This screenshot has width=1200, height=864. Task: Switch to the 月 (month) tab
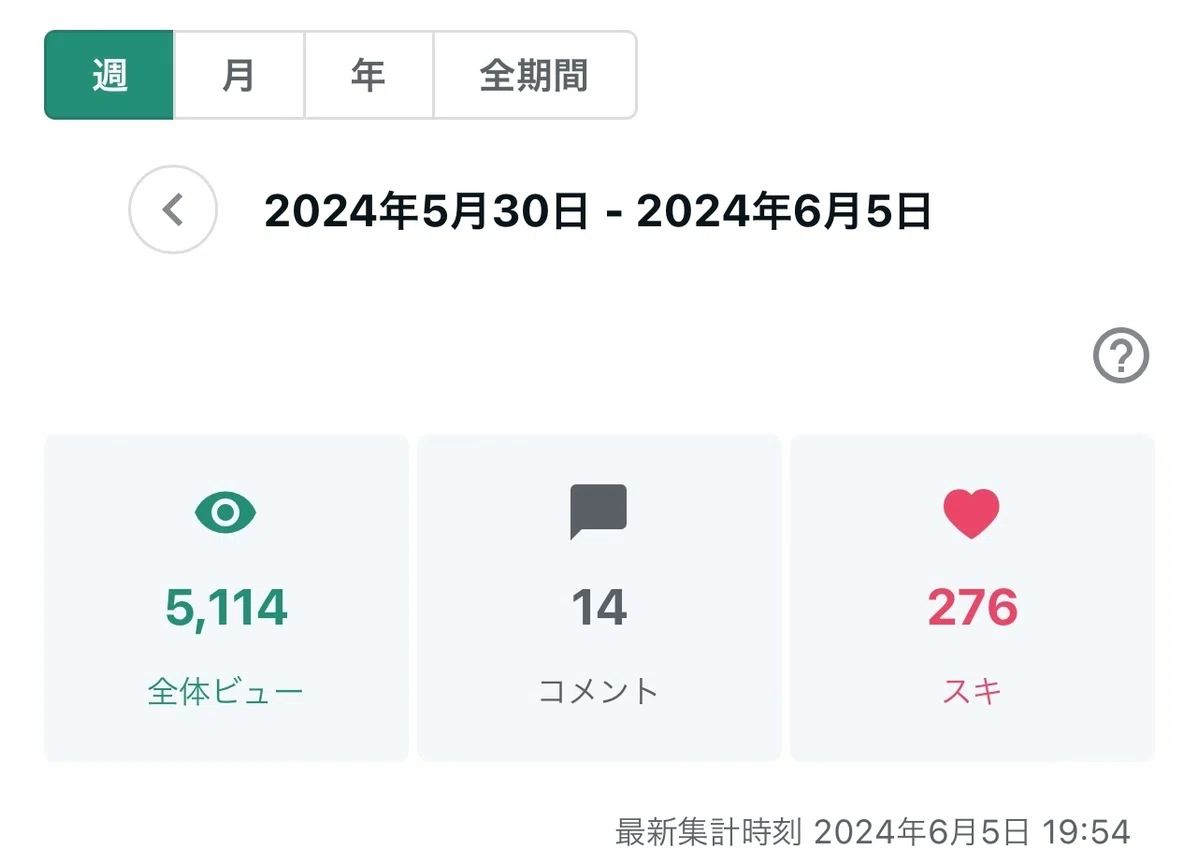(x=239, y=75)
